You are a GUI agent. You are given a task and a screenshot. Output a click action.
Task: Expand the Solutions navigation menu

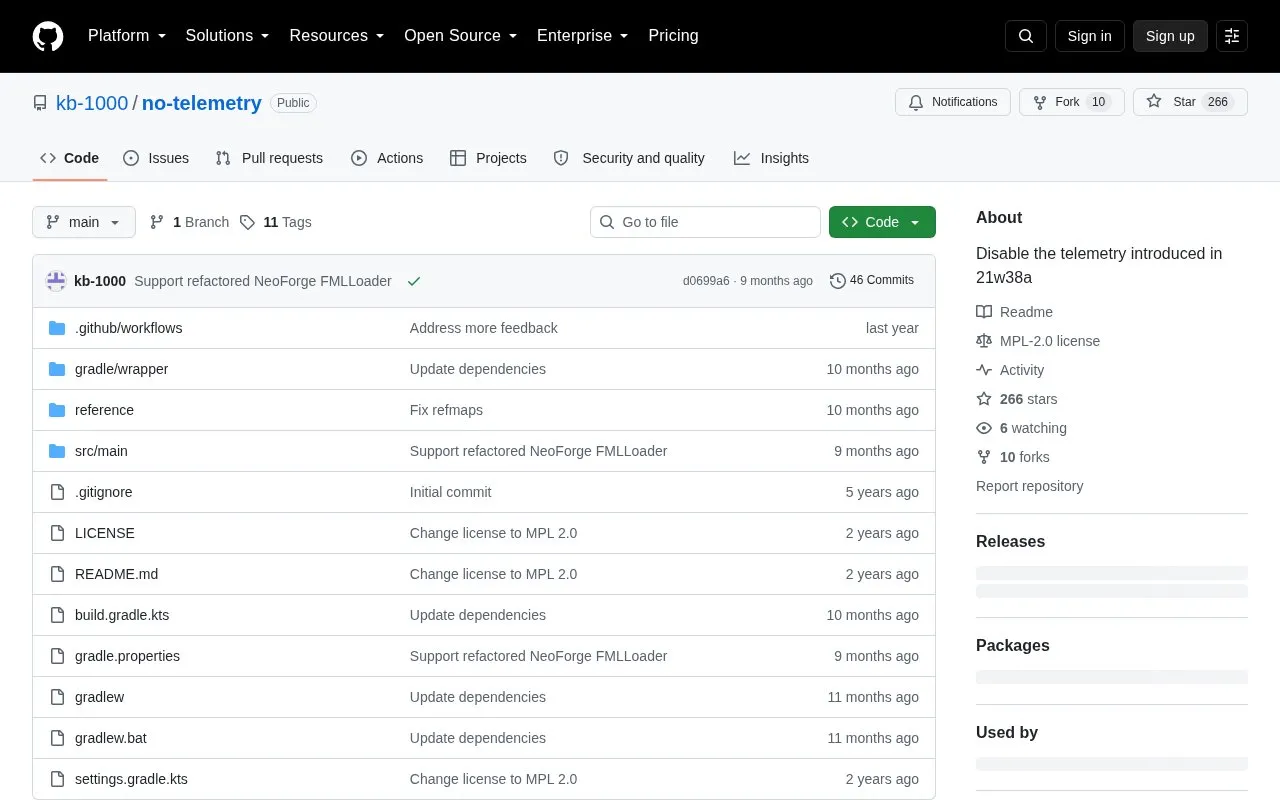pos(227,36)
